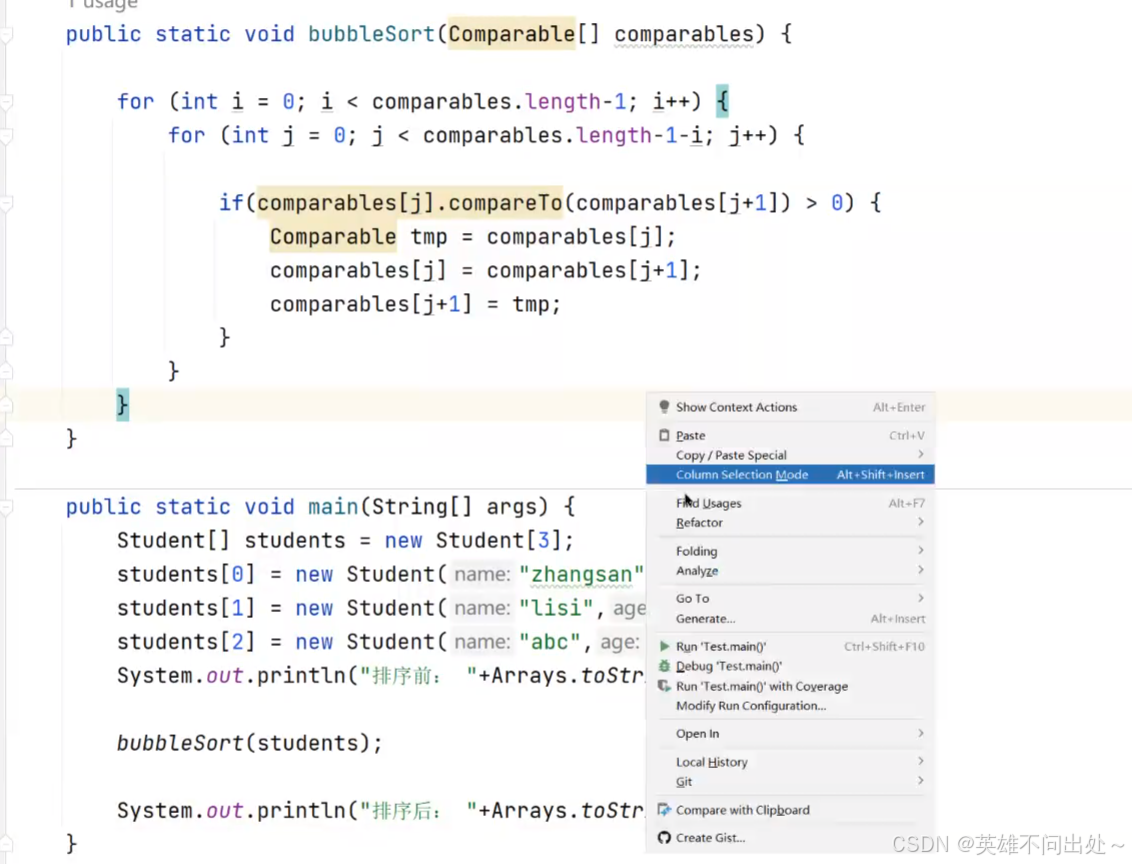1132x864 pixels.
Task: Click 'new Student[3]' array creation expression
Action: [x=471, y=541]
